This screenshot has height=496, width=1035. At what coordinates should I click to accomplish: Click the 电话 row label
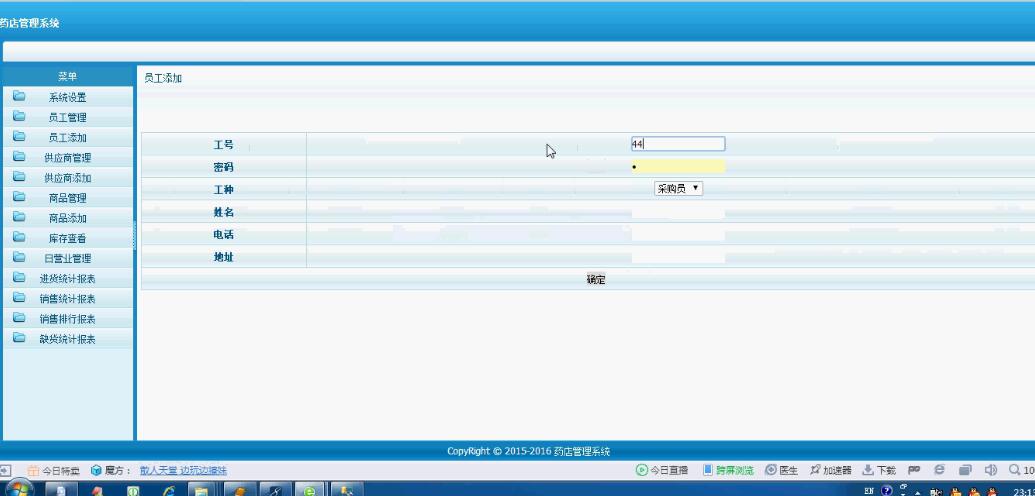tap(223, 234)
